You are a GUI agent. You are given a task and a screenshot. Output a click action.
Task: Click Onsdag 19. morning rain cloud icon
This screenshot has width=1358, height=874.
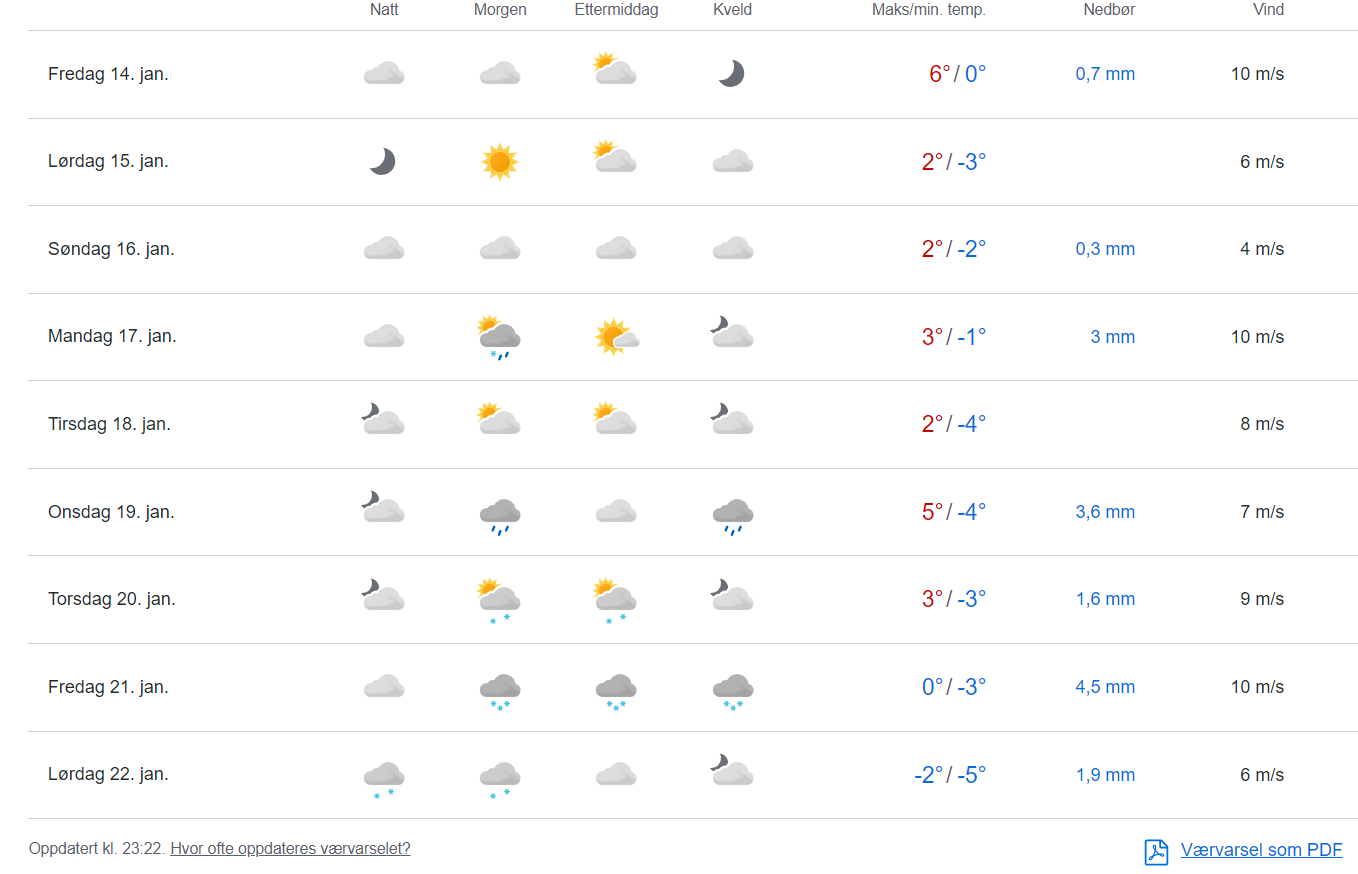499,515
